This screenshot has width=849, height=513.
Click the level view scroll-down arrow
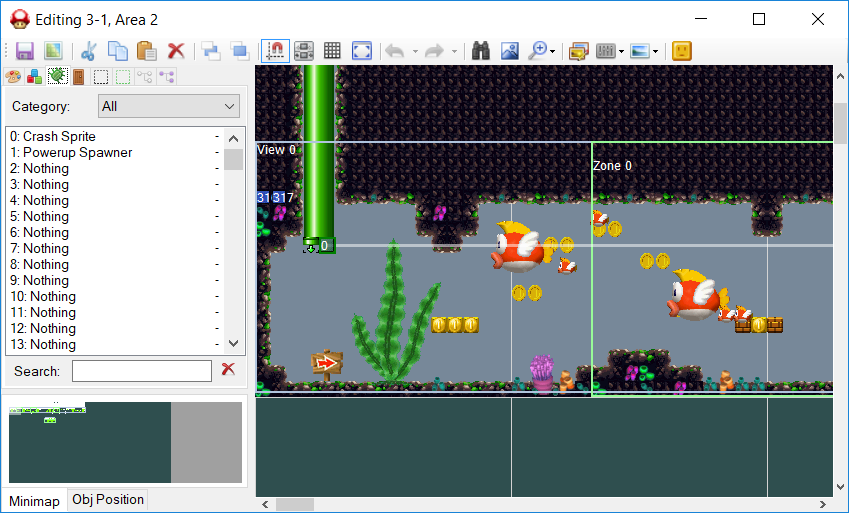tap(840, 487)
